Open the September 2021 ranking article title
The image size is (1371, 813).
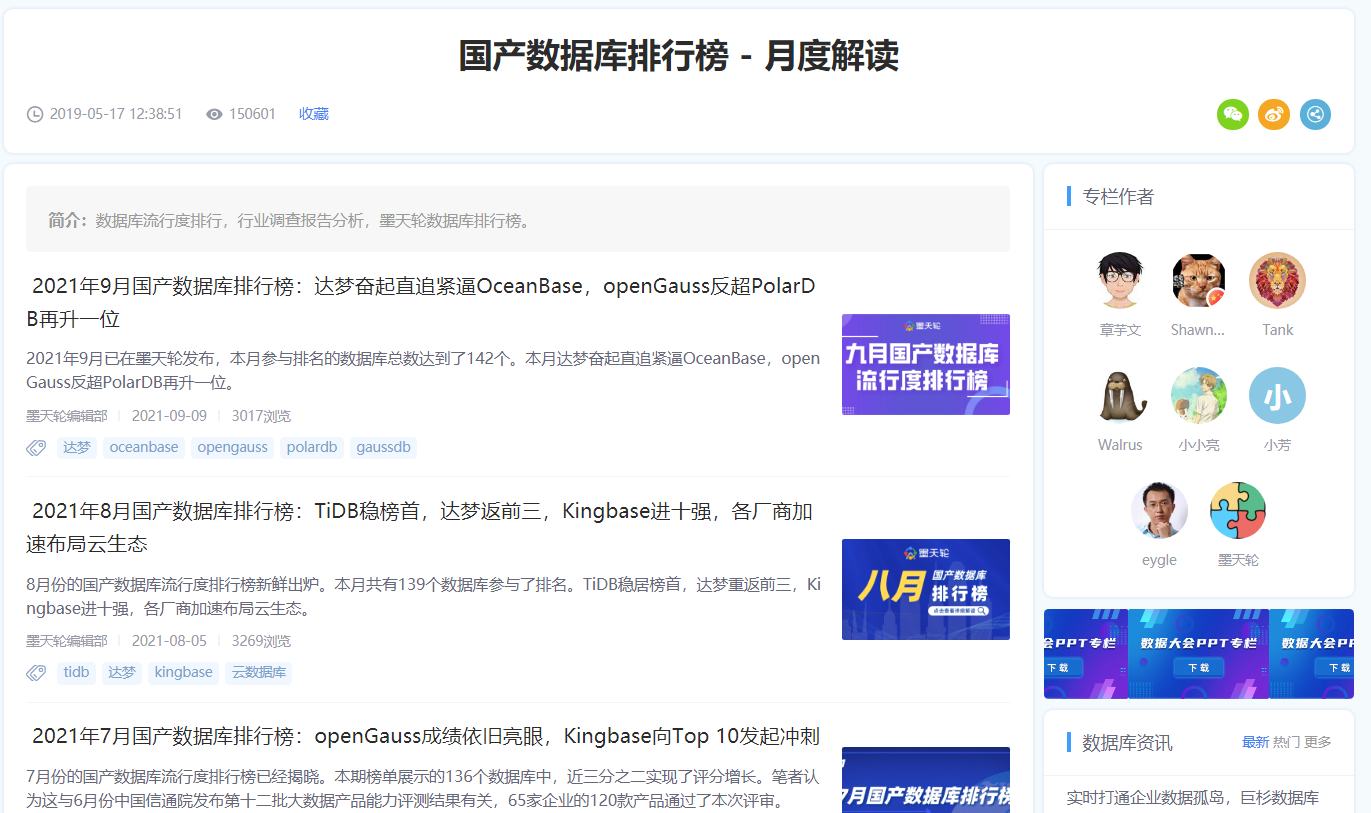click(x=423, y=303)
